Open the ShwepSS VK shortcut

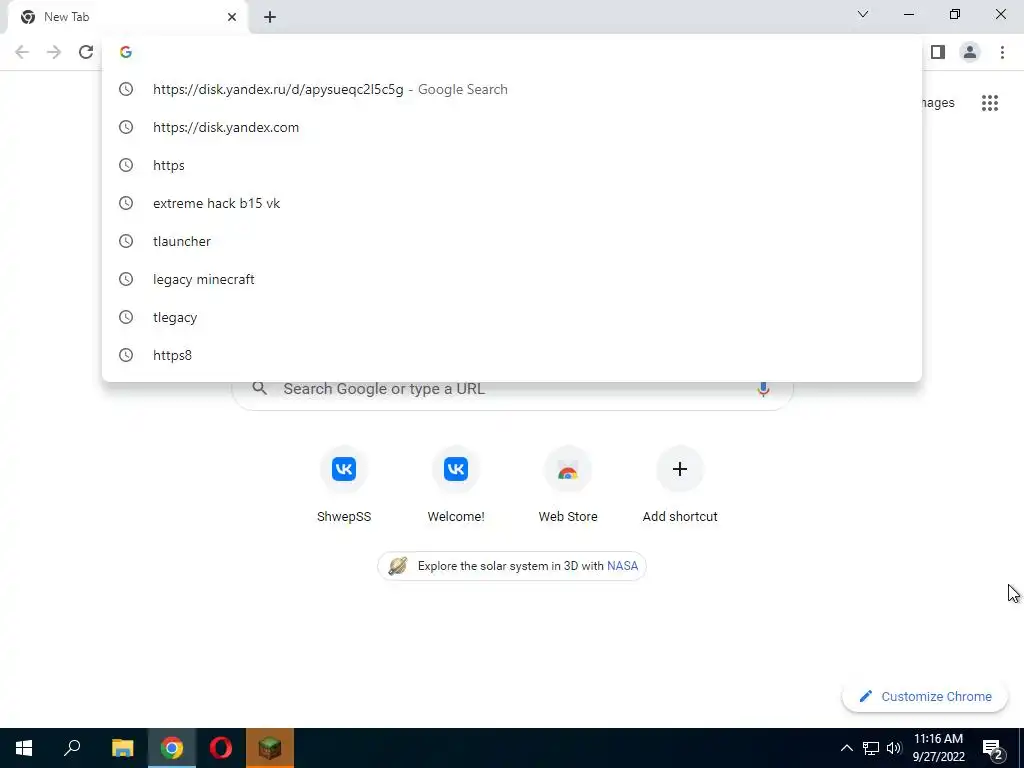pyautogui.click(x=344, y=485)
